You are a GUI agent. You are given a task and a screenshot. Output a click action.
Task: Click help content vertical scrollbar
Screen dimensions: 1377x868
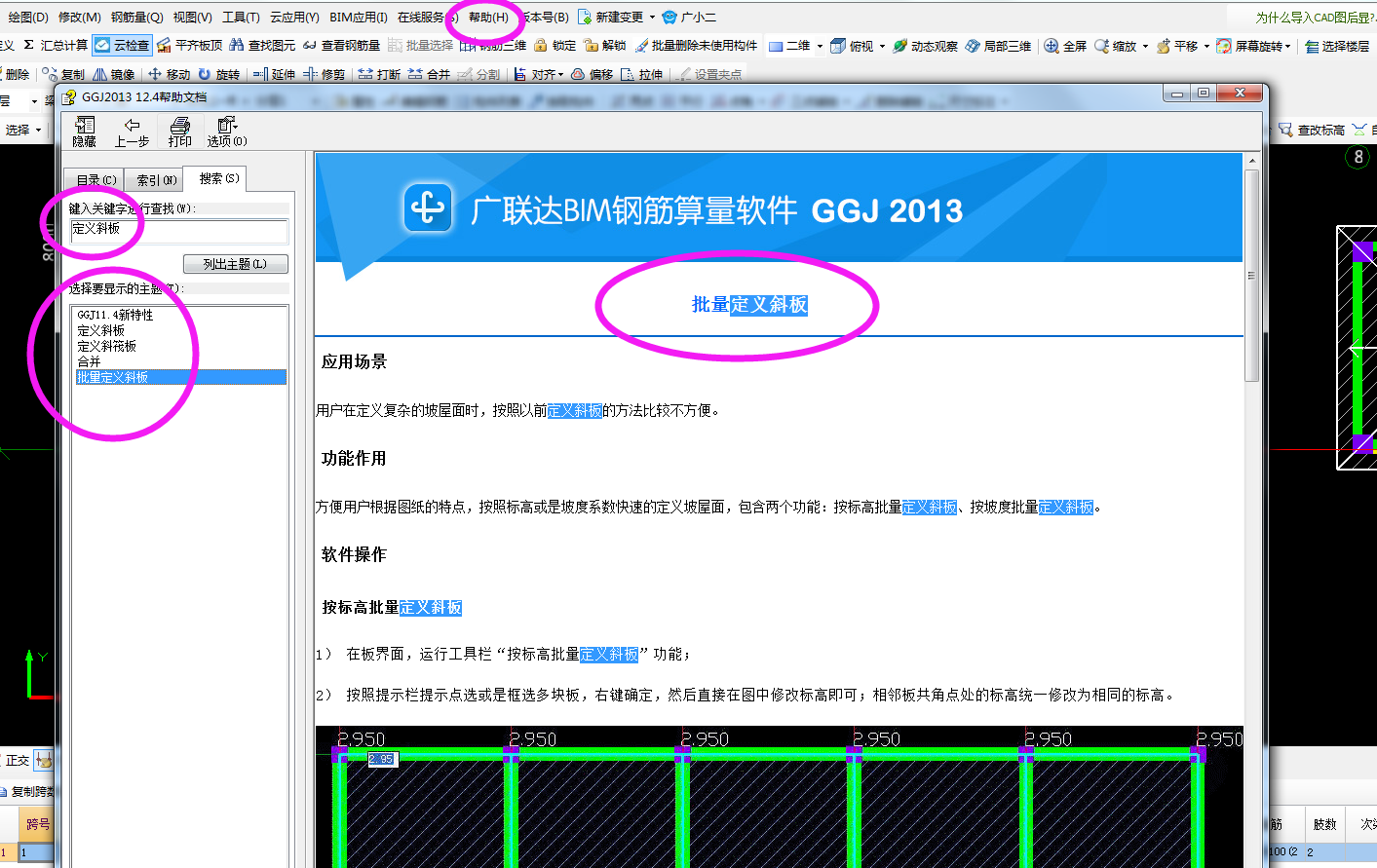pyautogui.click(x=1252, y=277)
